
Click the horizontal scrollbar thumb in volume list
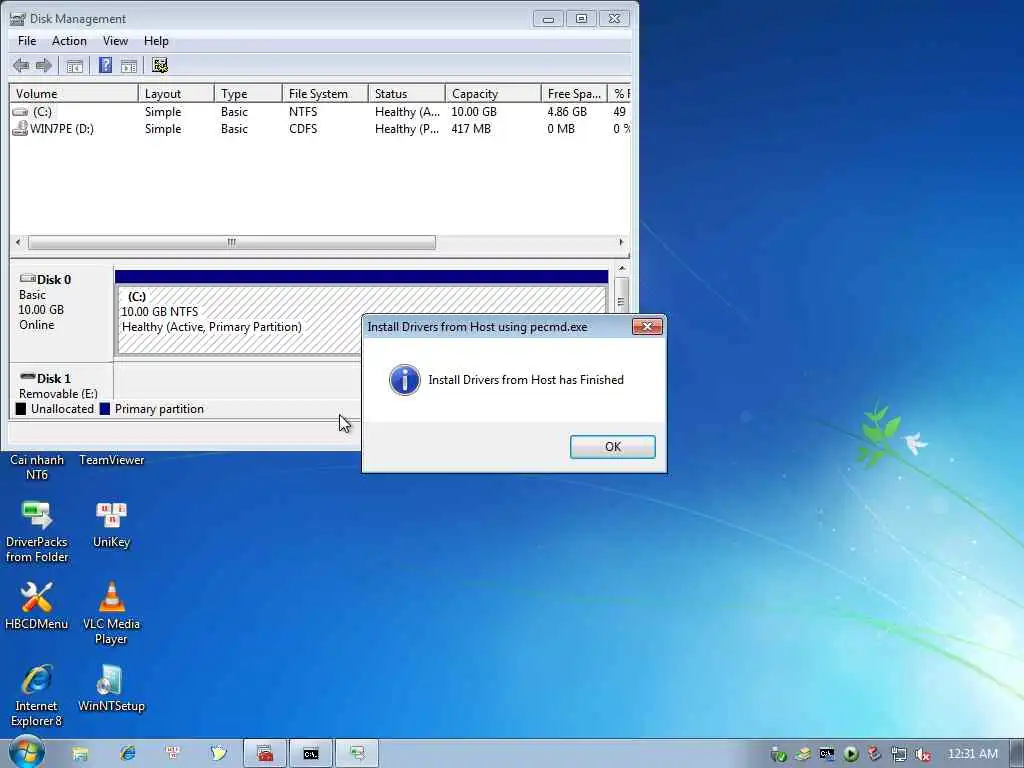(232, 242)
